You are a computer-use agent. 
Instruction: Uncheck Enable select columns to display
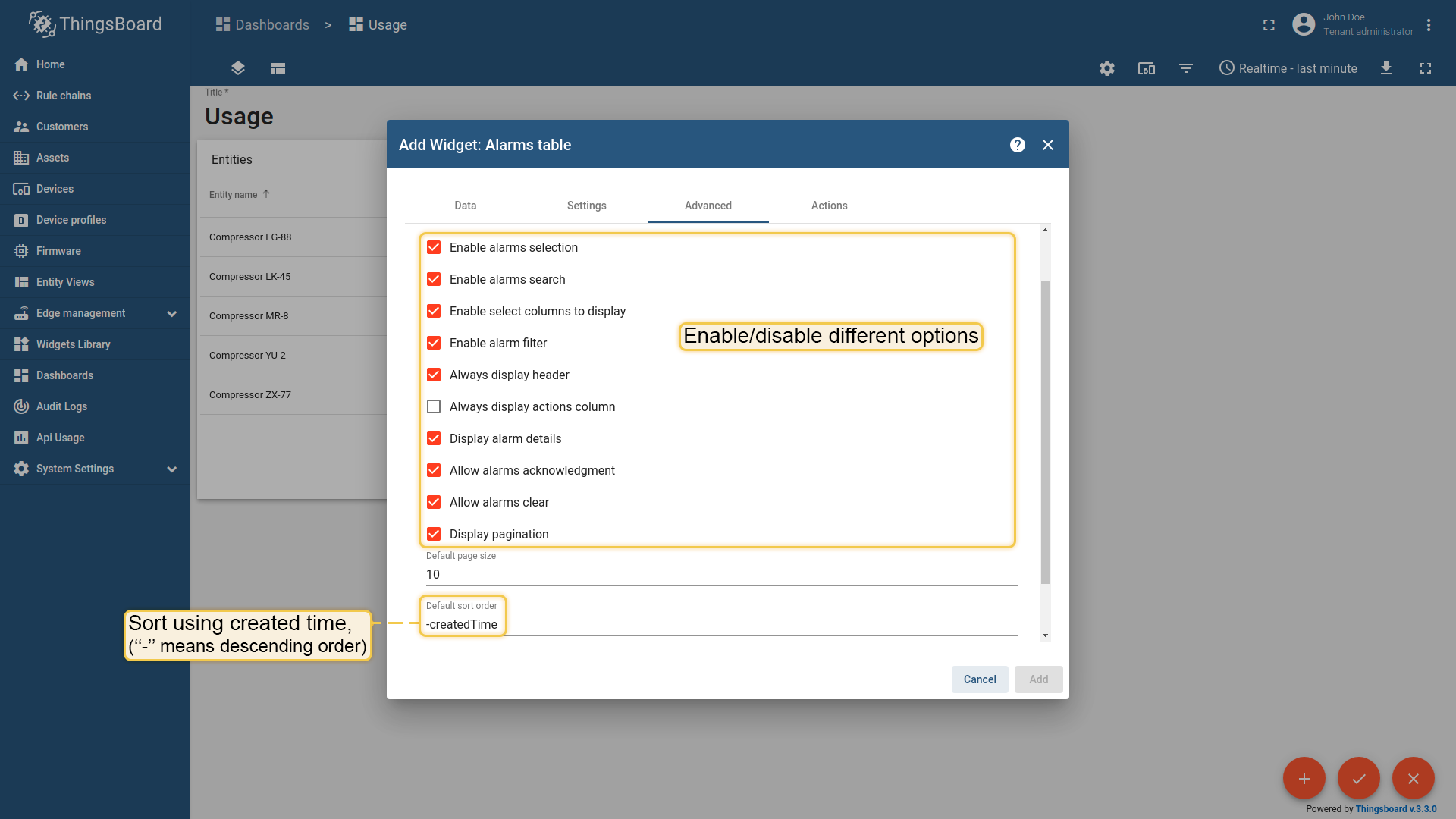(434, 311)
